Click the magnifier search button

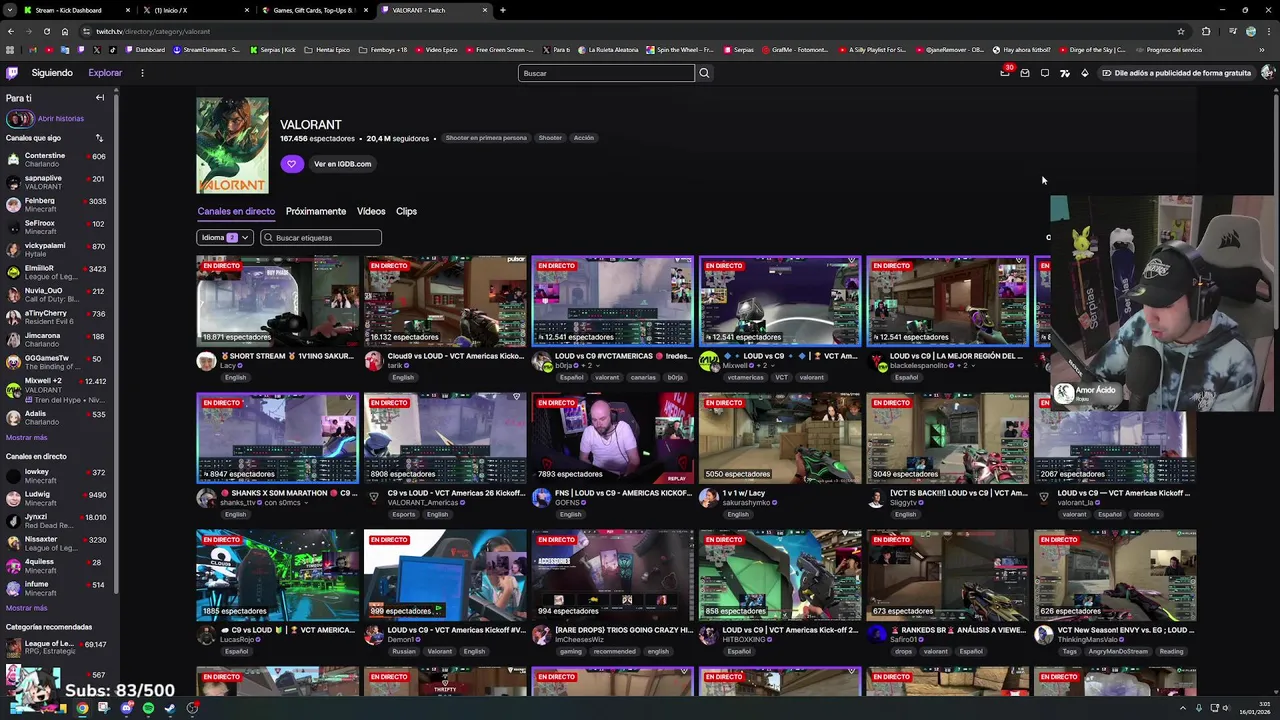pyautogui.click(x=704, y=73)
